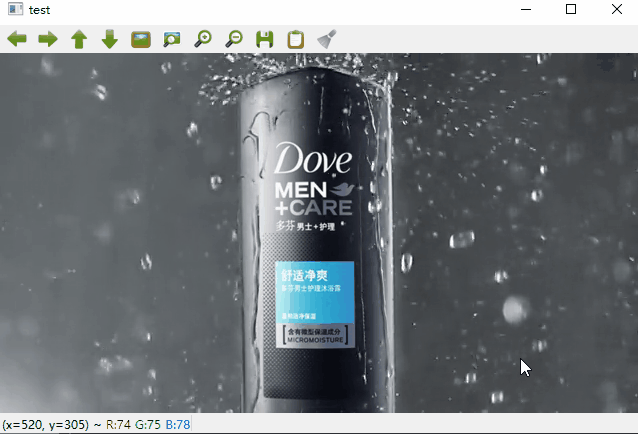Pan image right with right arrow

click(x=48, y=39)
